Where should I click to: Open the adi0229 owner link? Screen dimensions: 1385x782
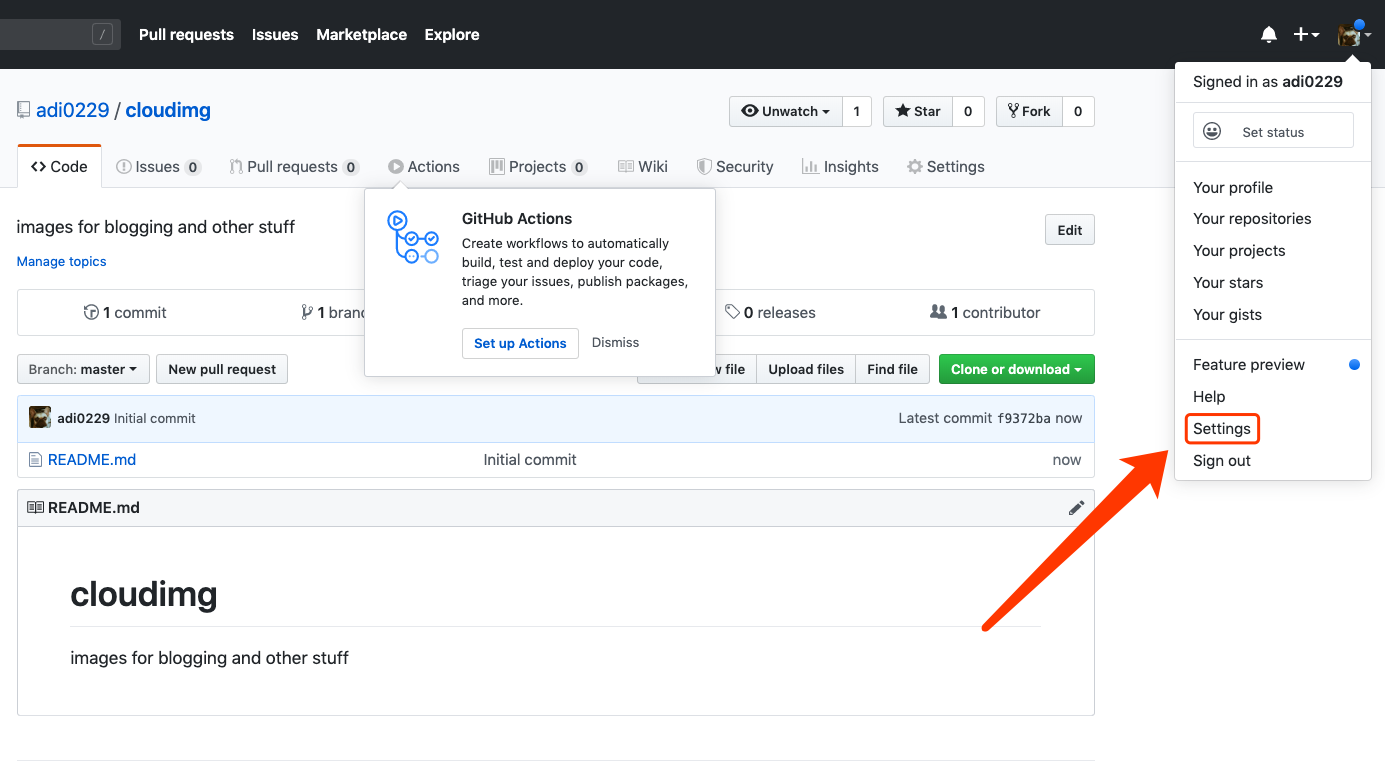point(73,110)
